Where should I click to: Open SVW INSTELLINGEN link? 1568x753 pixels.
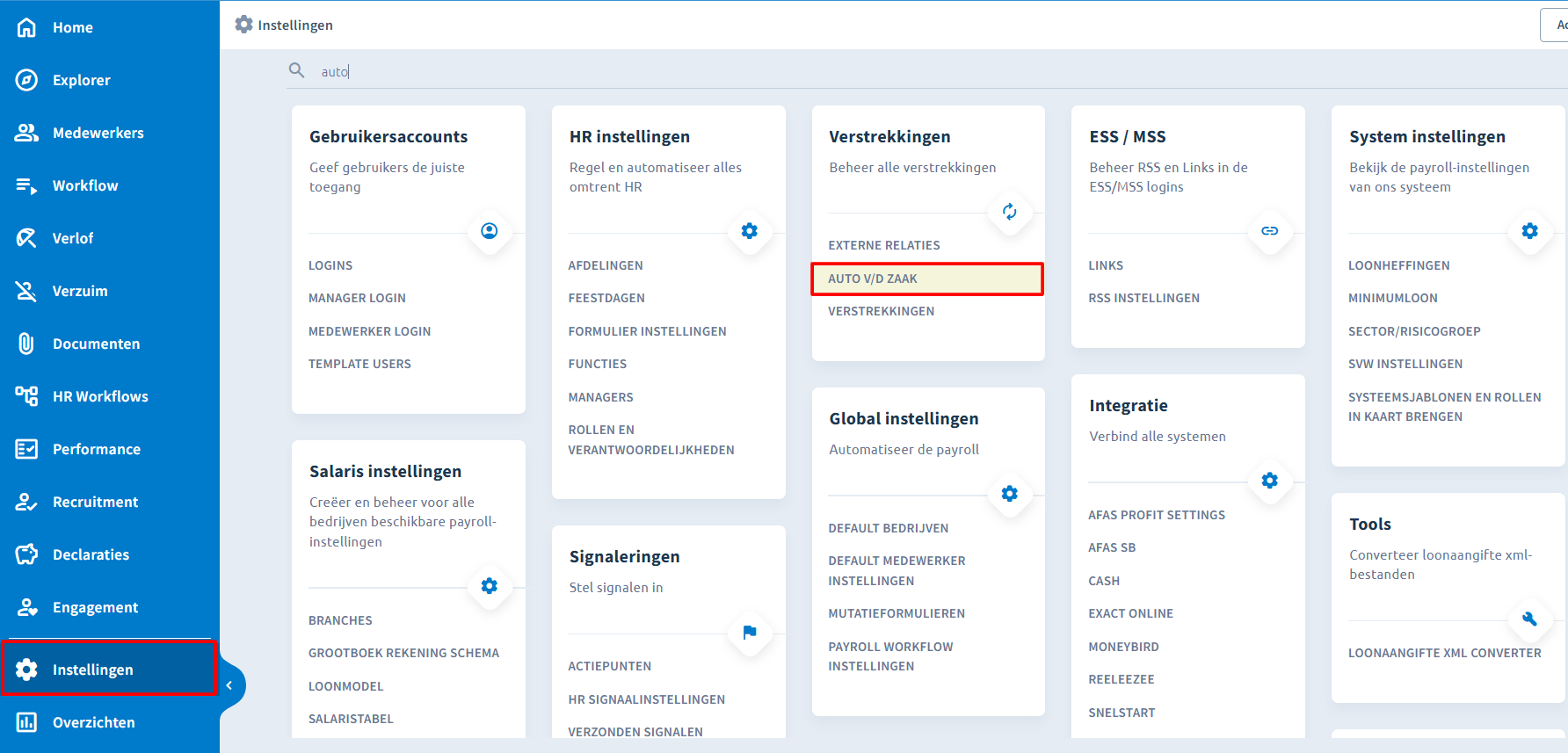pyautogui.click(x=1405, y=364)
